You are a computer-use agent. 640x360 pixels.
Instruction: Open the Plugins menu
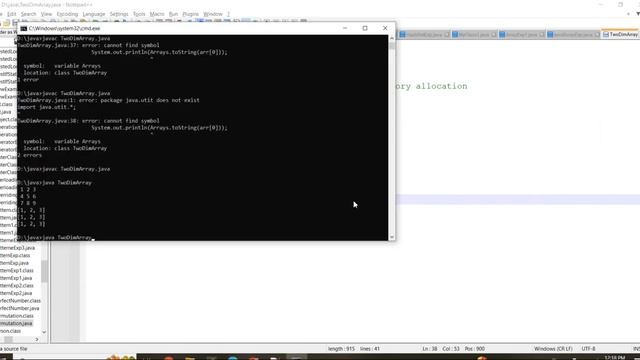click(x=191, y=14)
